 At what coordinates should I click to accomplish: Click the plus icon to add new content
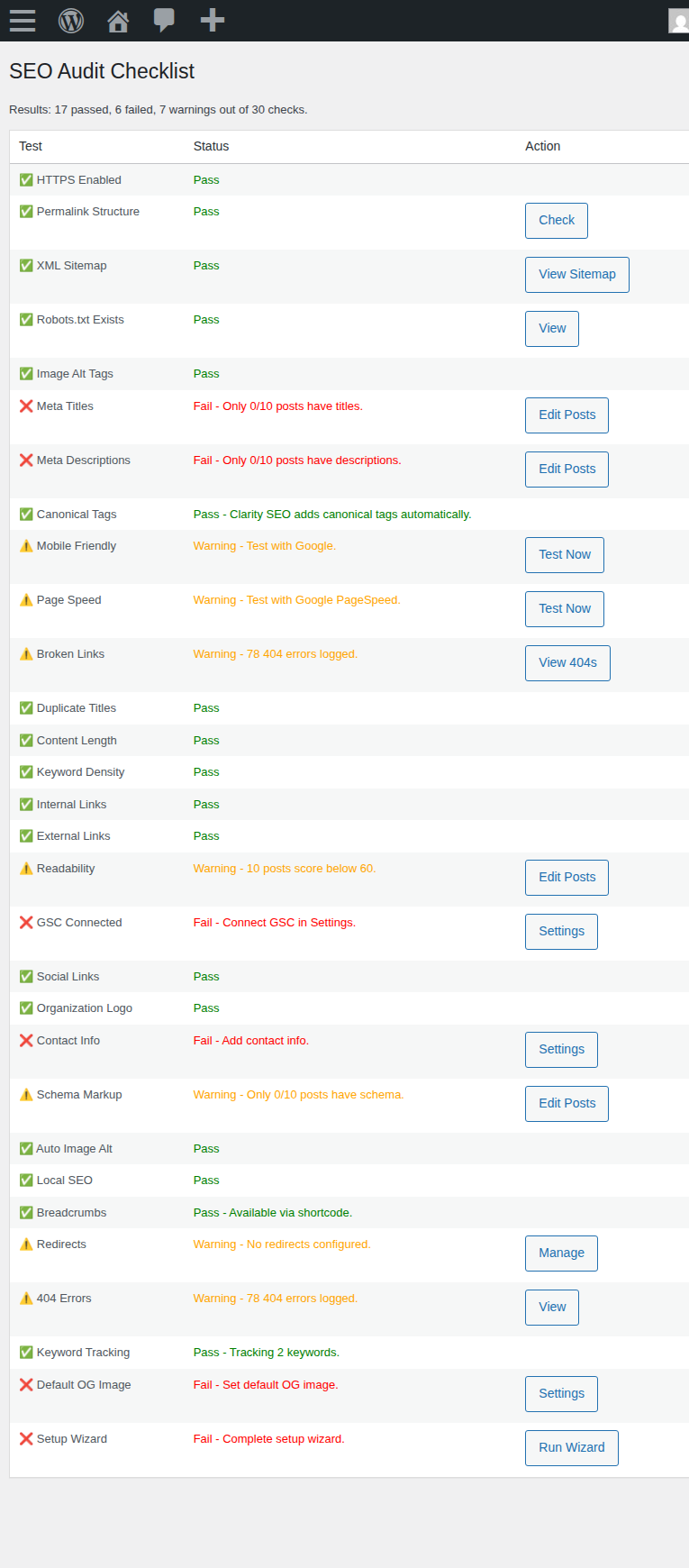coord(212,21)
